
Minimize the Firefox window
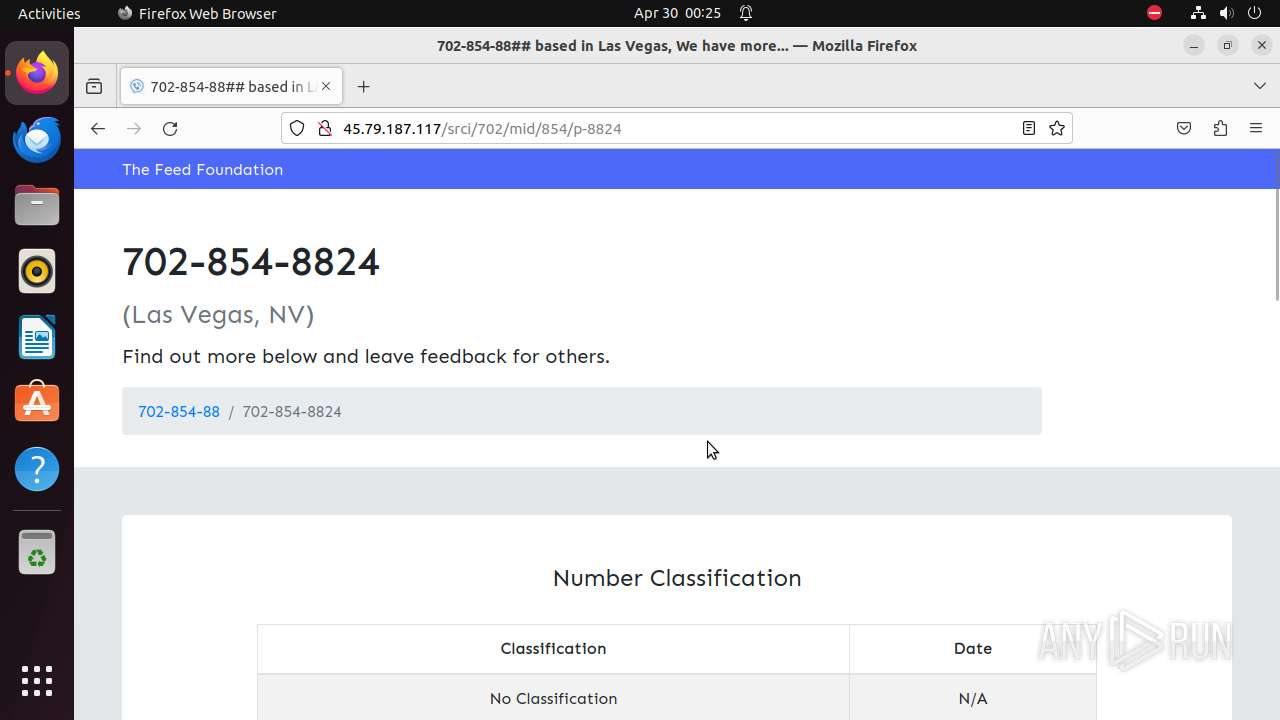1193,45
